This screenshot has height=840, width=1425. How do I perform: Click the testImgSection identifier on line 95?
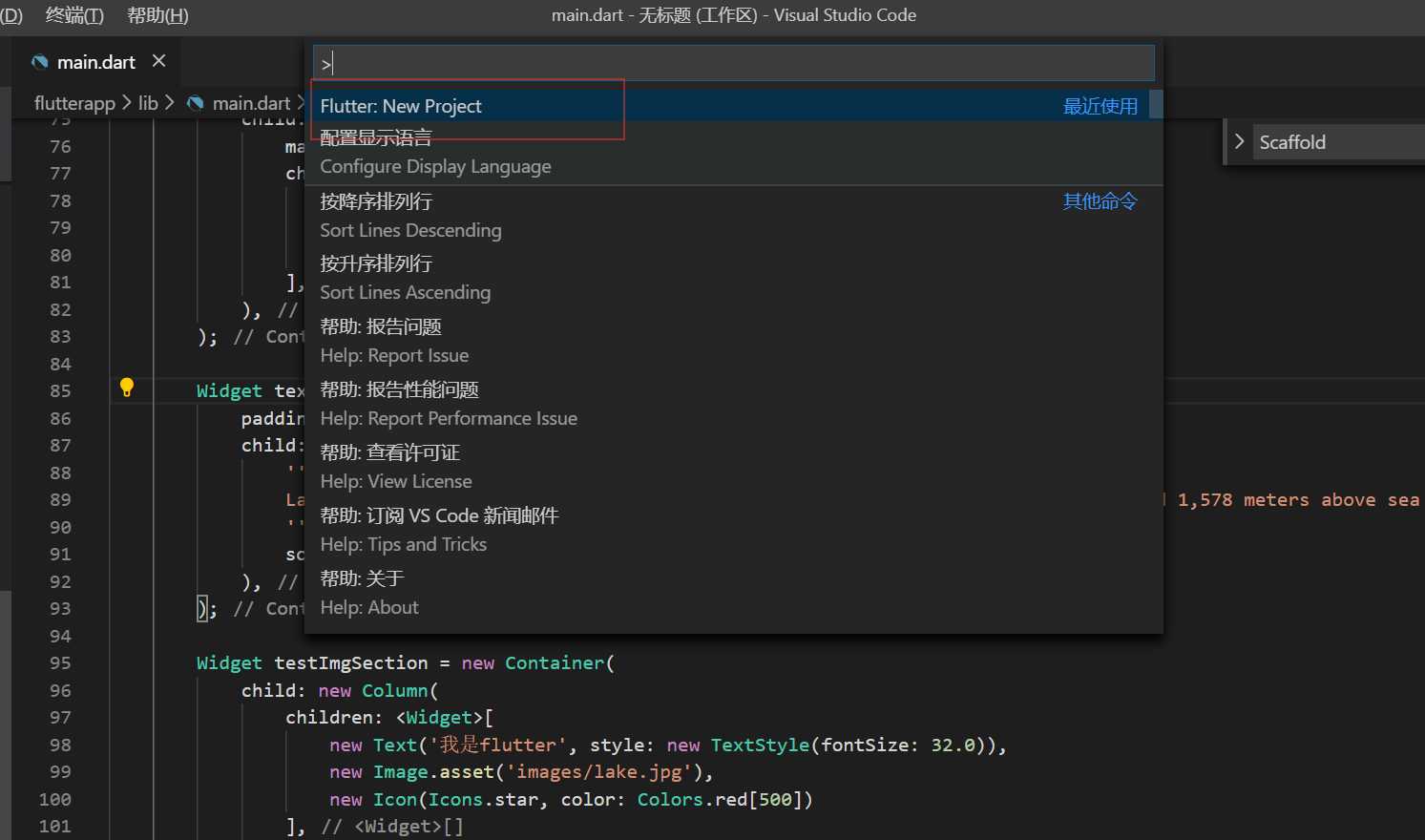tap(351, 662)
